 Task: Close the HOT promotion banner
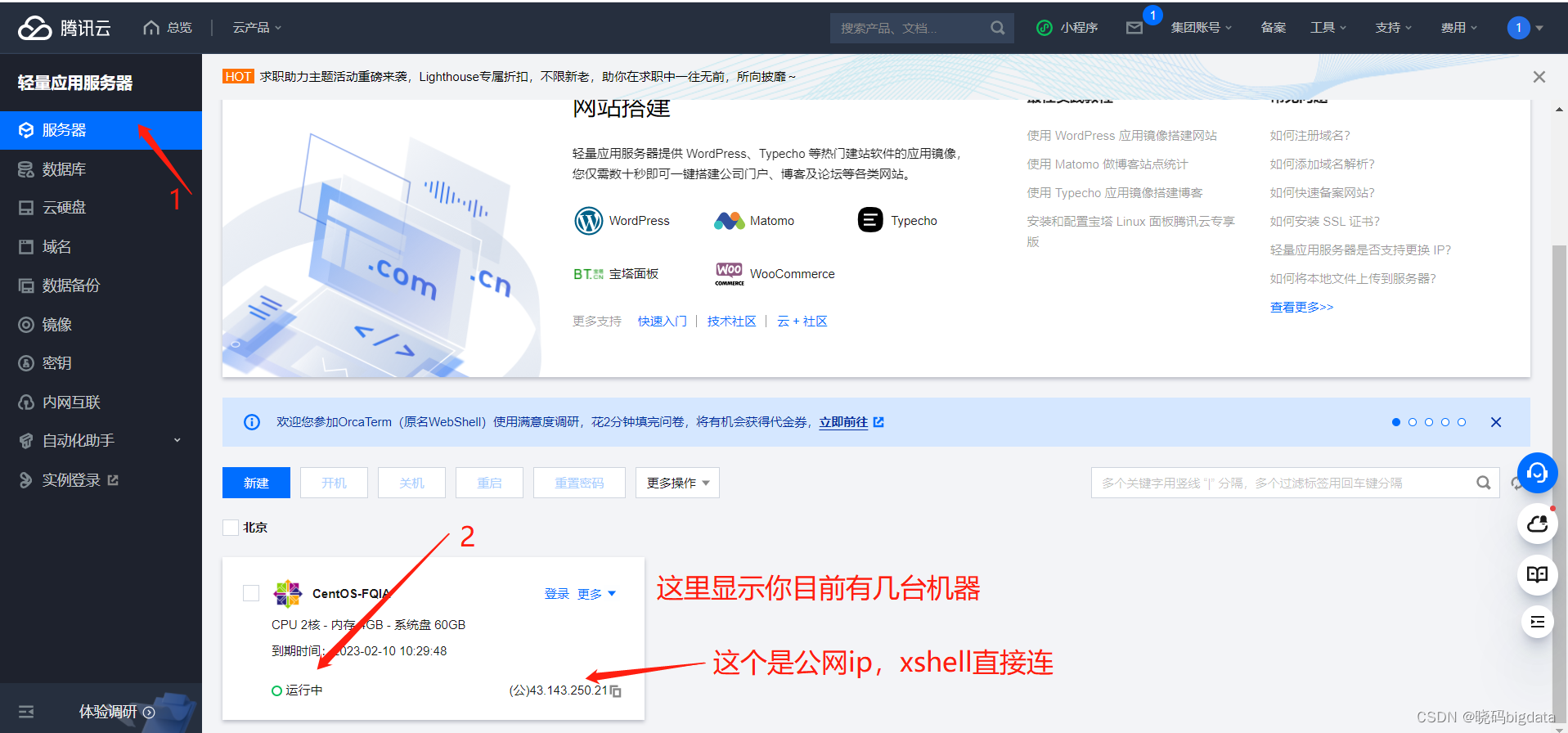pyautogui.click(x=1539, y=77)
